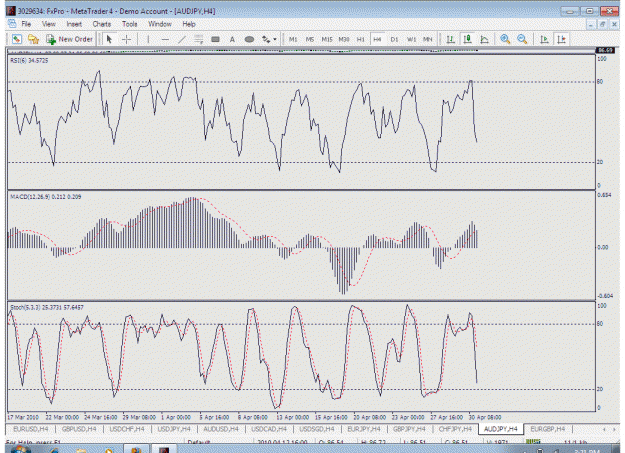Viewport: 625px width, 453px height.
Task: Switch to candlestick chart icon
Action: tap(467, 39)
